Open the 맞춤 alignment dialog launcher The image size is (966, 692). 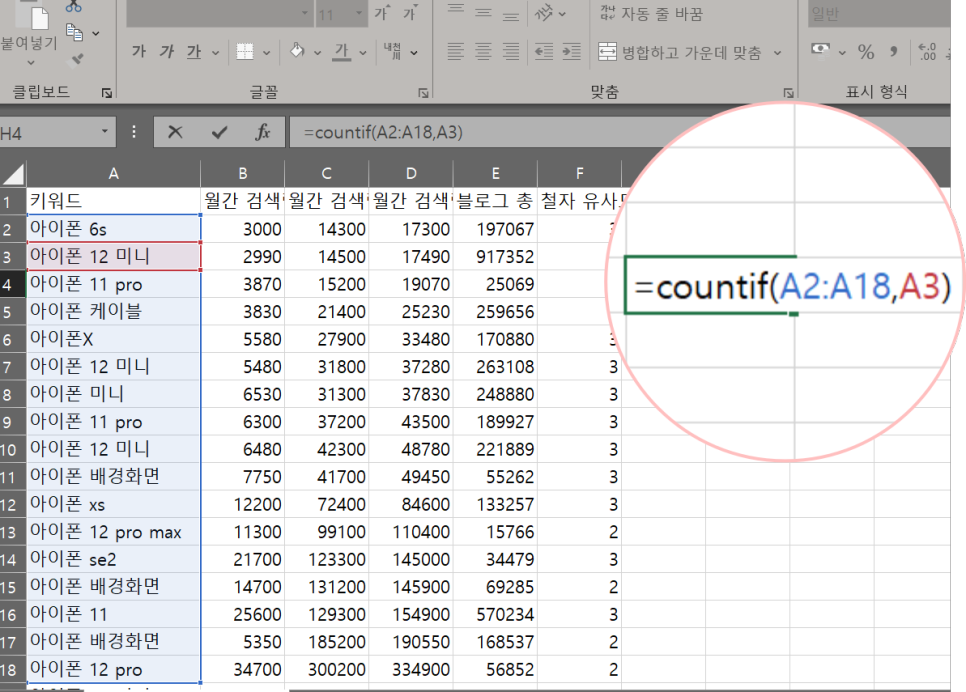(x=789, y=93)
